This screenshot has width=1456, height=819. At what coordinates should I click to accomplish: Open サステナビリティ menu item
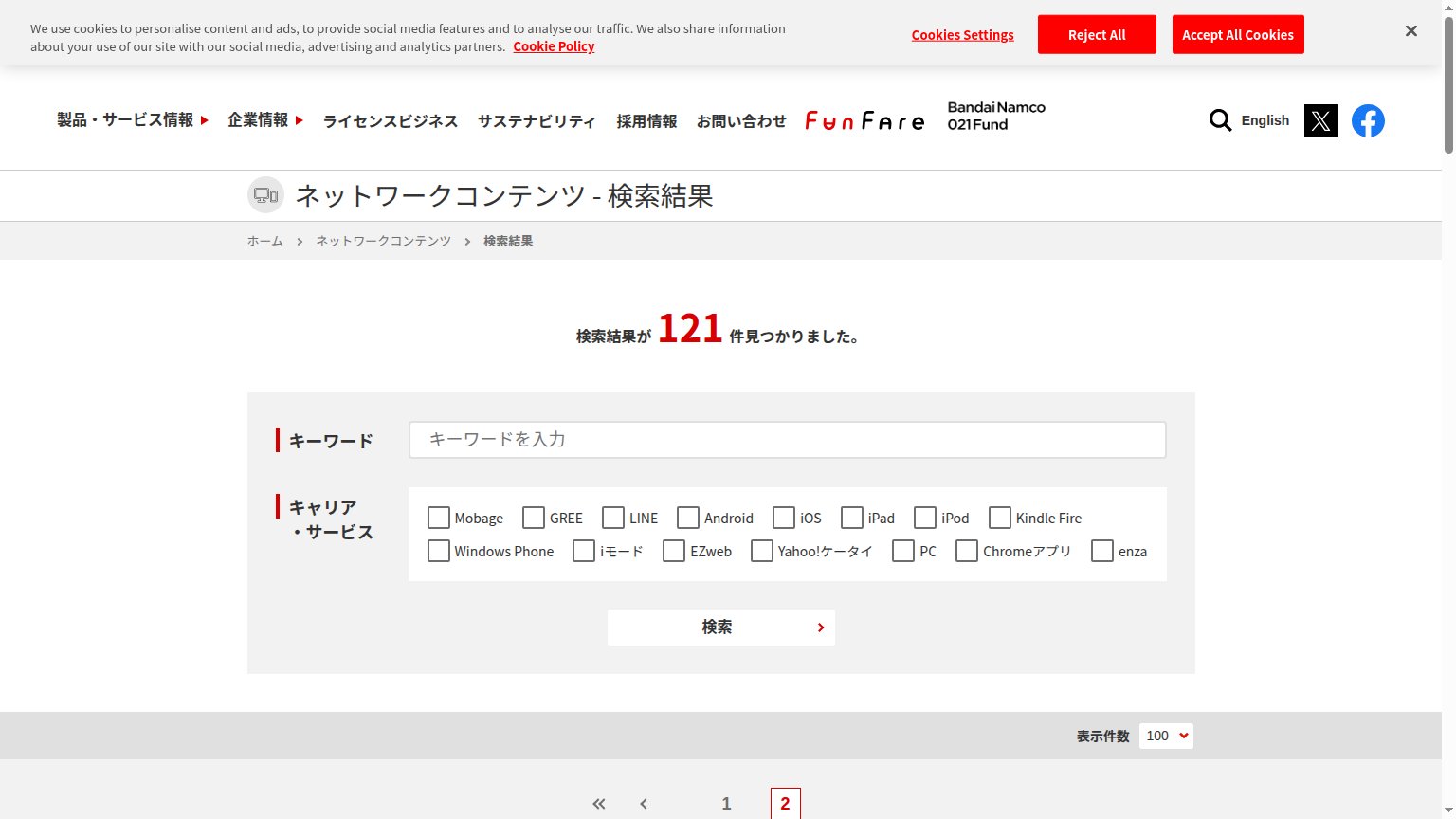click(x=537, y=121)
